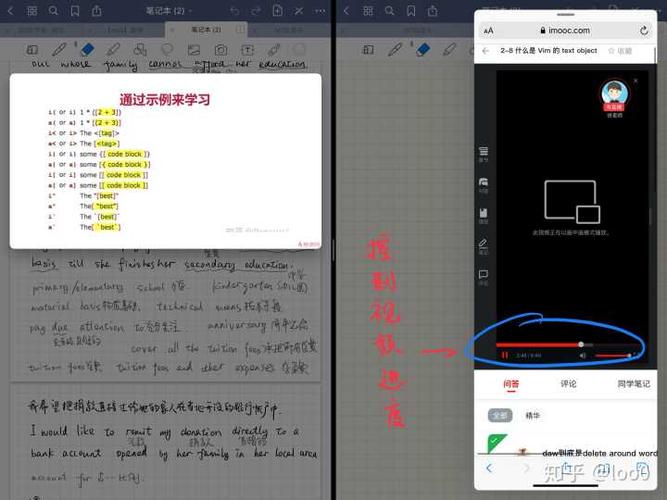Tap the back chevron in right notebook window

click(347, 11)
